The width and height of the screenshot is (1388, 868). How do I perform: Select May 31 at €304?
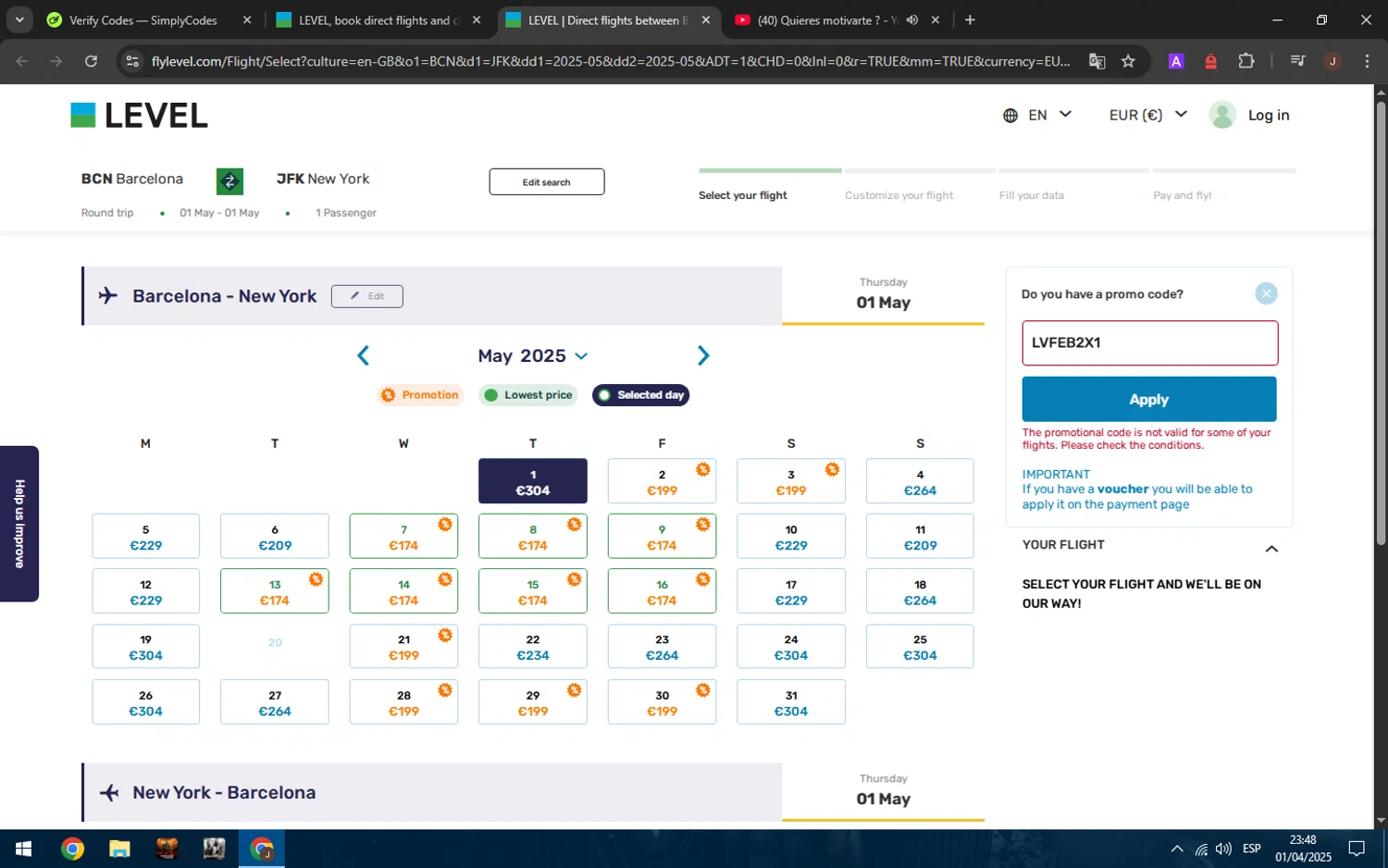[791, 701]
